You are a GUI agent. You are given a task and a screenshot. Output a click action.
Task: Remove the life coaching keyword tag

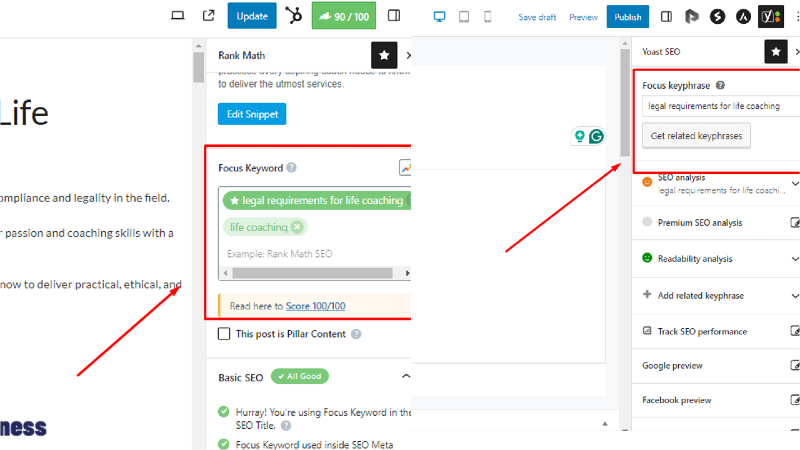click(x=297, y=227)
